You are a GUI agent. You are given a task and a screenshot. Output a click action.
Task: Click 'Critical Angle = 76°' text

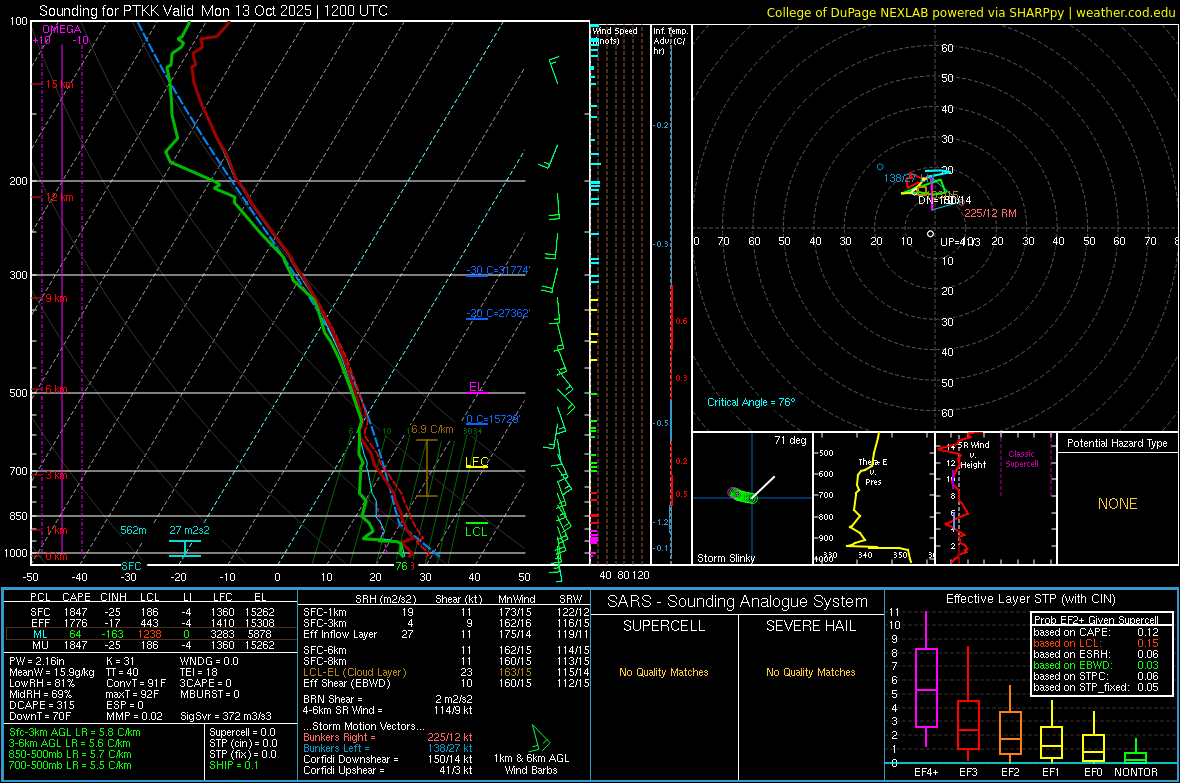tap(751, 402)
